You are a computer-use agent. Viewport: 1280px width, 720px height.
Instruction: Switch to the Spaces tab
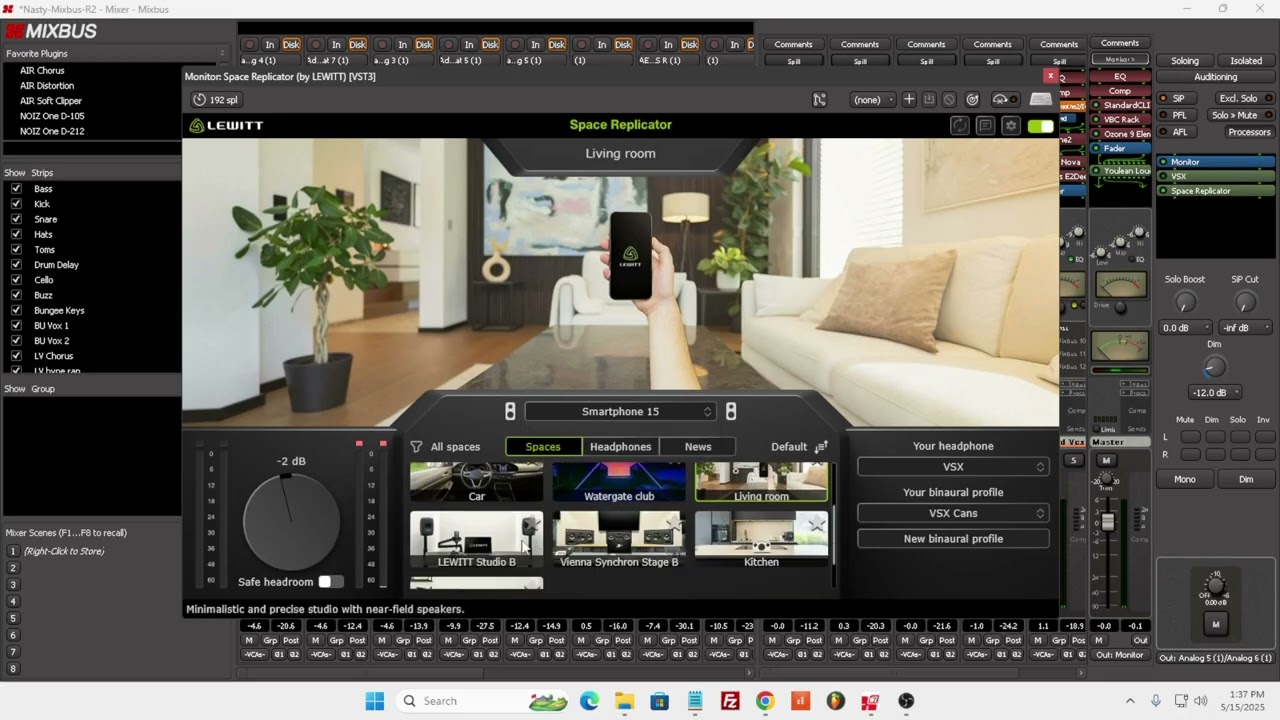543,447
